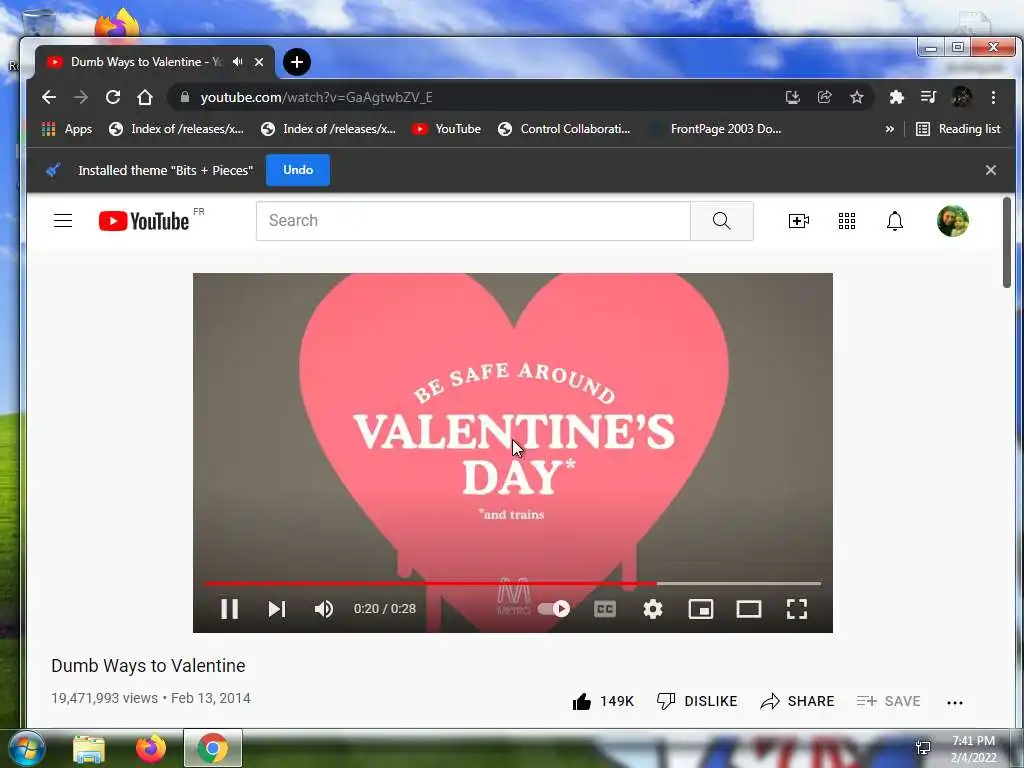Pause the video playback
Viewport: 1024px width, 768px height.
click(x=229, y=609)
